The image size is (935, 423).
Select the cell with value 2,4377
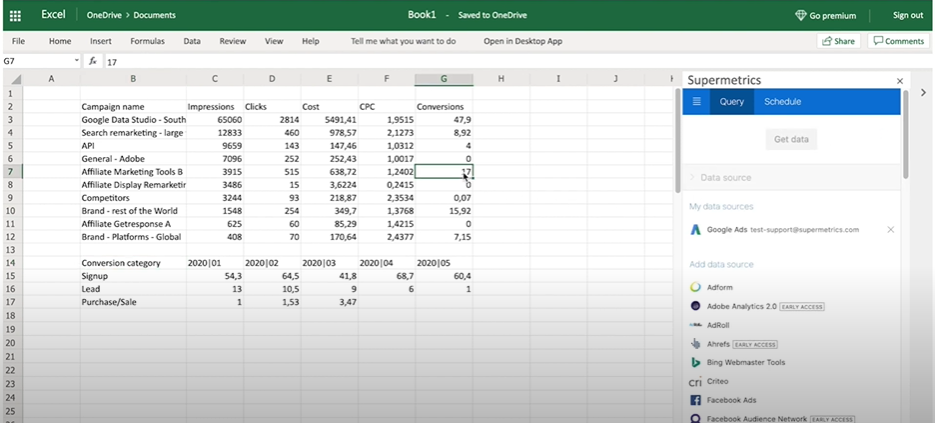386,237
